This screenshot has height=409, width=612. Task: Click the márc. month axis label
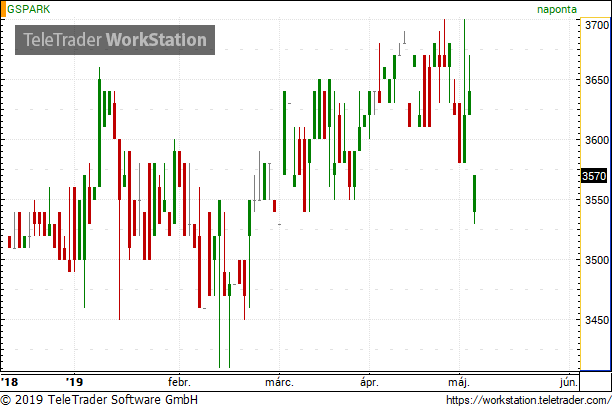coord(279,382)
